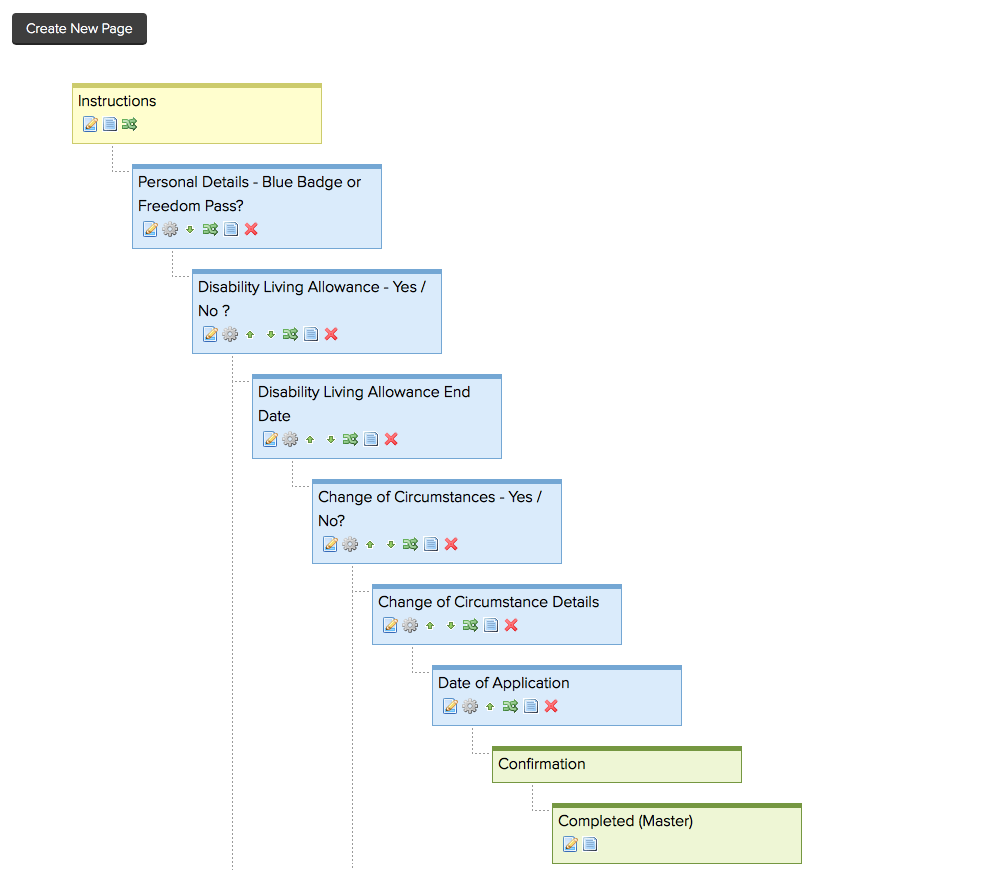Edit the Instructions page via pencil icon
This screenshot has height=870, width=1001.
pos(90,124)
